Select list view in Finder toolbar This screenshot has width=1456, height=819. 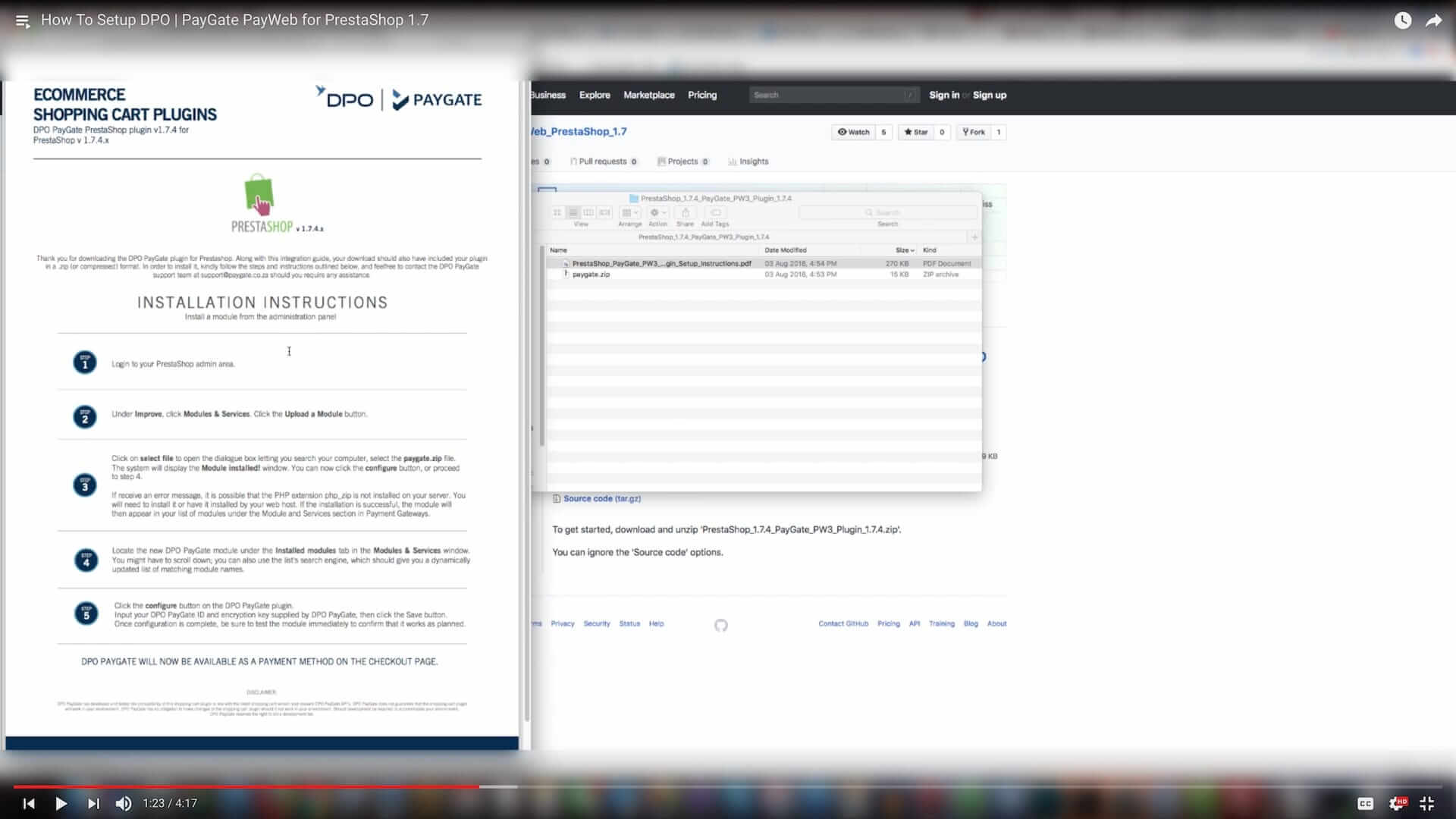click(x=573, y=213)
